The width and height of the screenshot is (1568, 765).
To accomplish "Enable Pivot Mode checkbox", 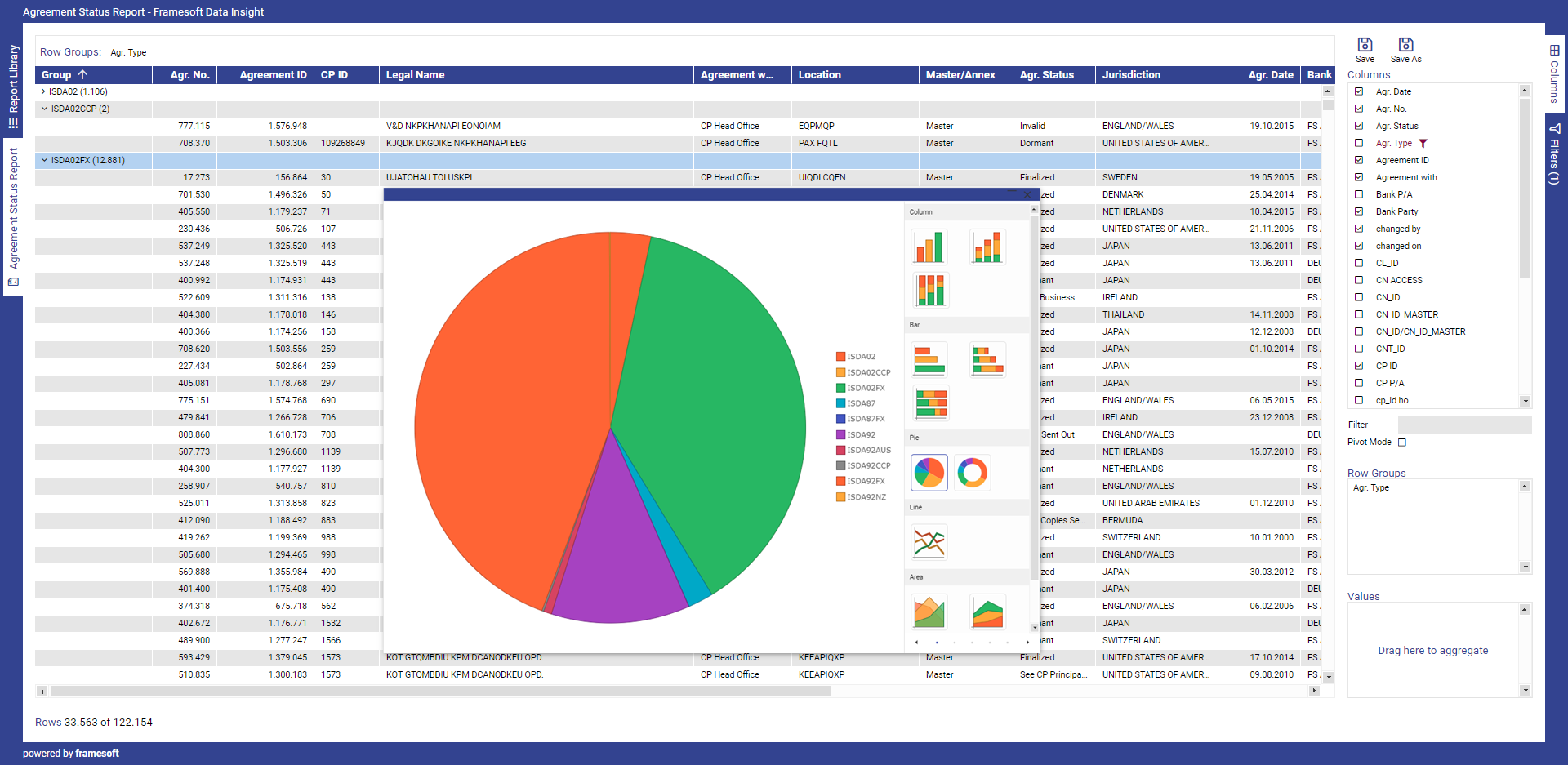I will point(1402,443).
